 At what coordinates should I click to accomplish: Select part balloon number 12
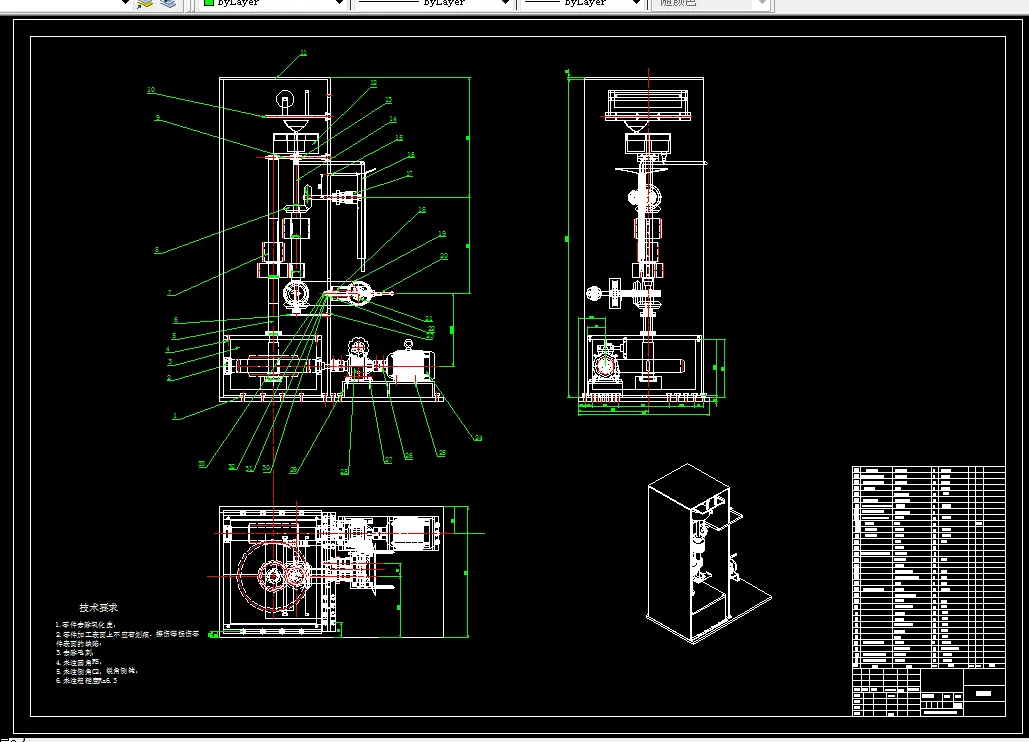pos(373,83)
